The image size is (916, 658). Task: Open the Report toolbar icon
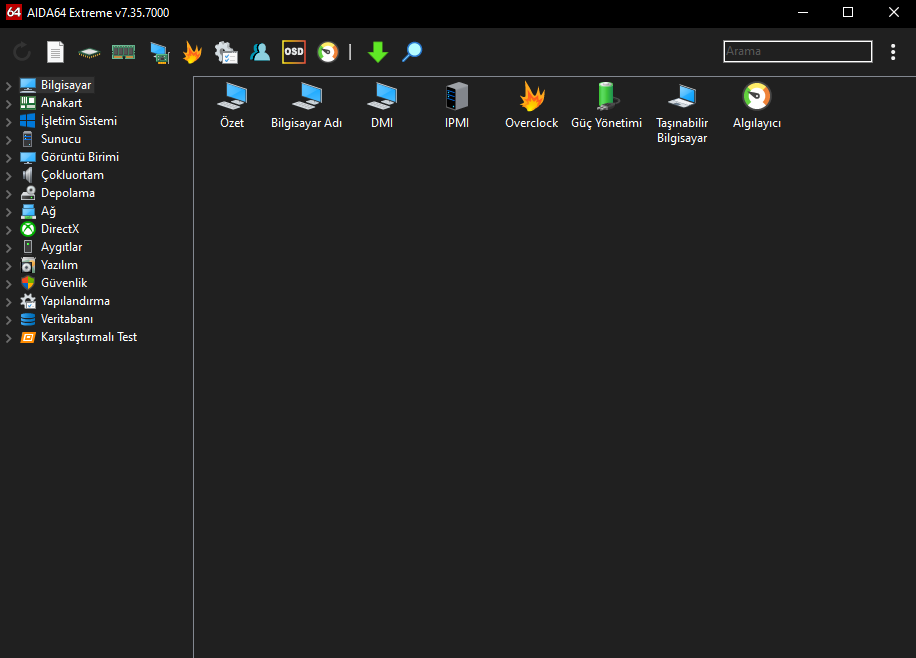tap(55, 52)
